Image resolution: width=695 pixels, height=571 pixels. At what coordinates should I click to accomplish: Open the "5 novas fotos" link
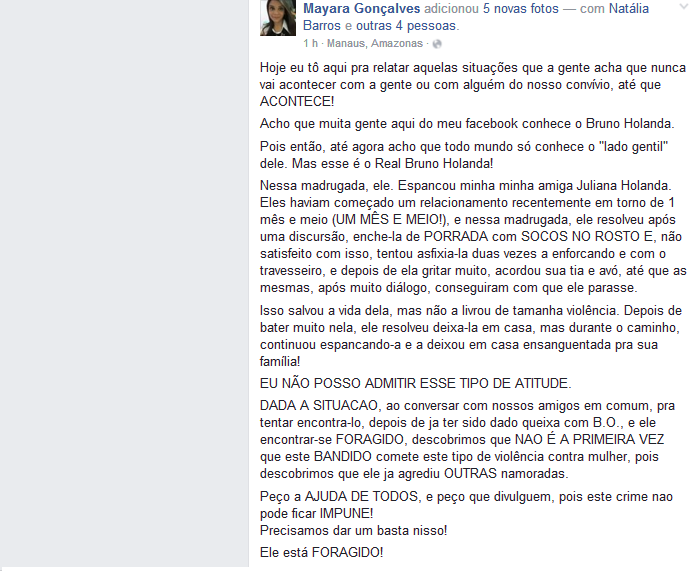click(x=521, y=8)
